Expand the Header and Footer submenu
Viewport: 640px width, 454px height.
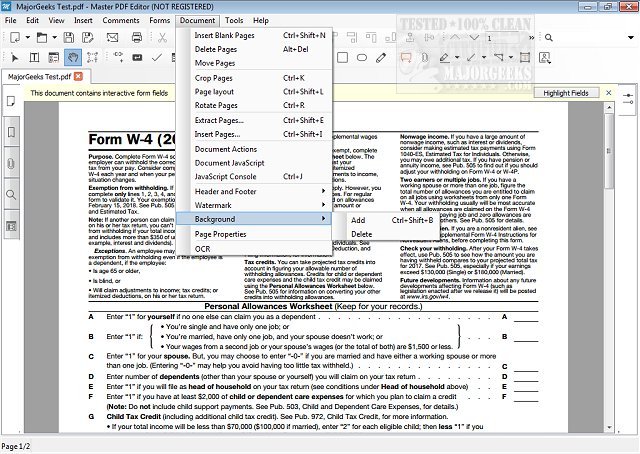coord(254,191)
